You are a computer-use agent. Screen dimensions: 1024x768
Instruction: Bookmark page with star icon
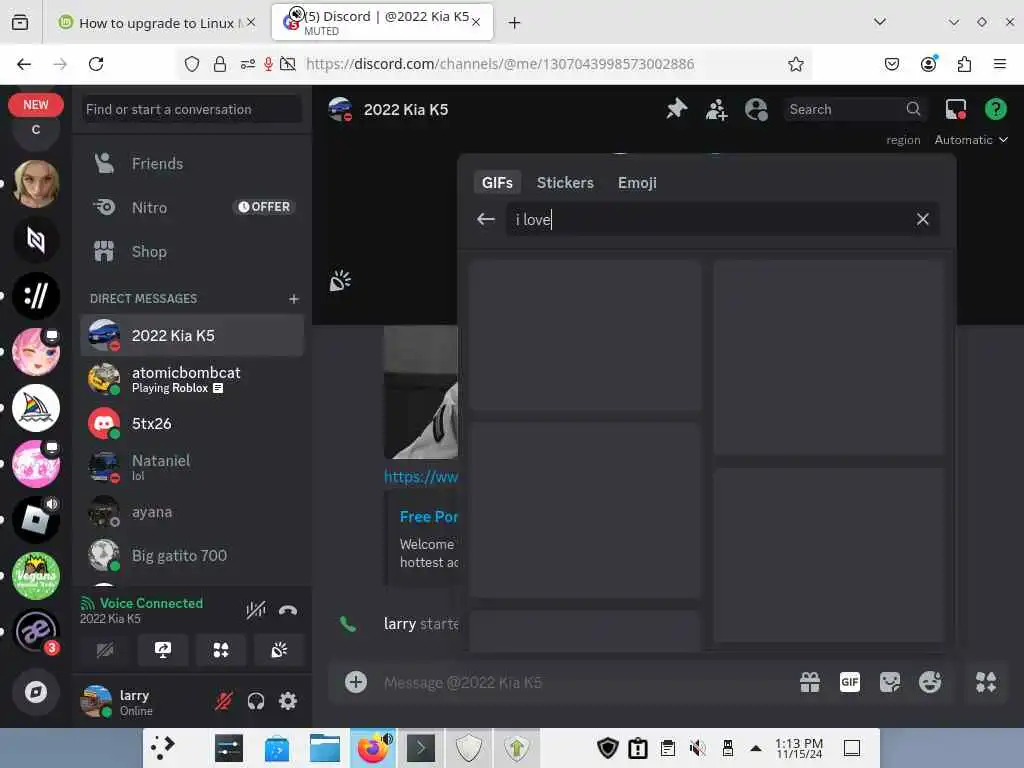pyautogui.click(x=795, y=64)
